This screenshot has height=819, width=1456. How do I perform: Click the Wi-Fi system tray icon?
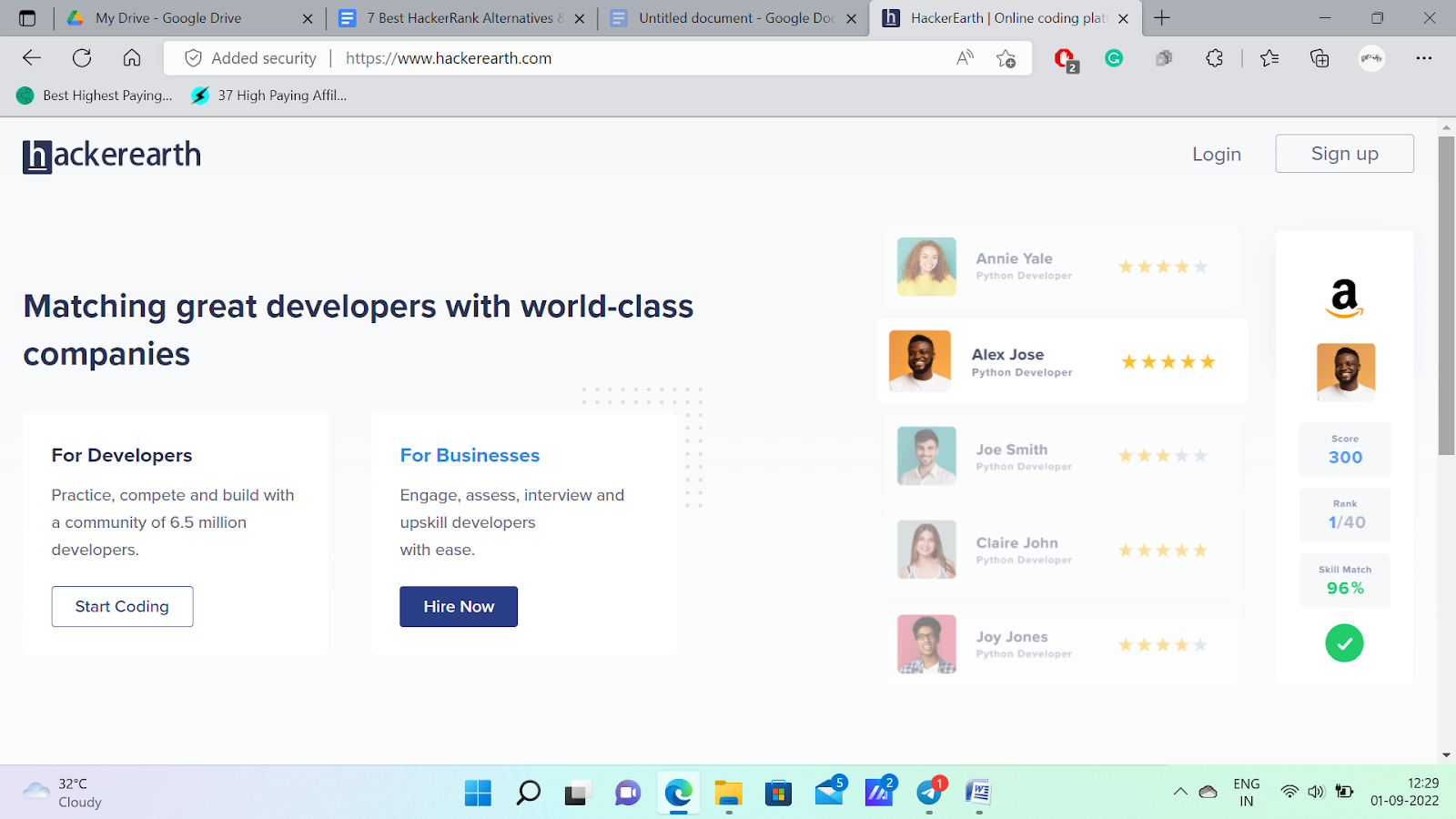tap(1289, 792)
